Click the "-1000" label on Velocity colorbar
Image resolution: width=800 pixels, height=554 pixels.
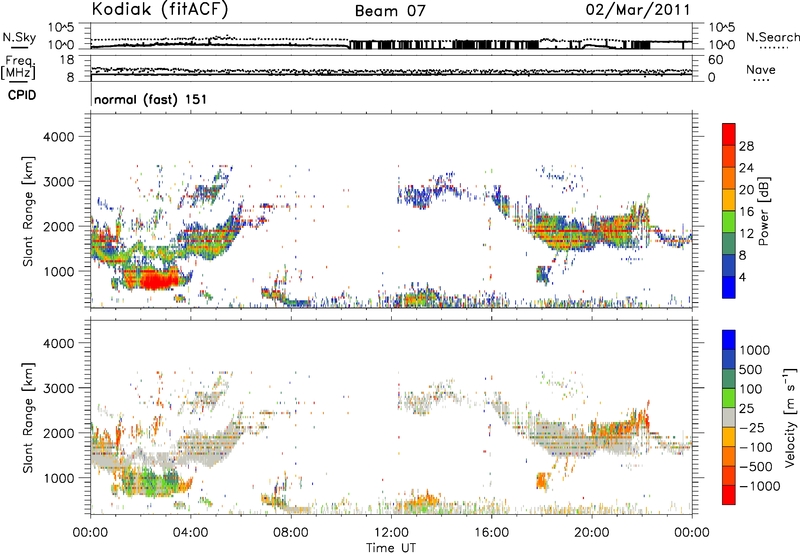[759, 486]
